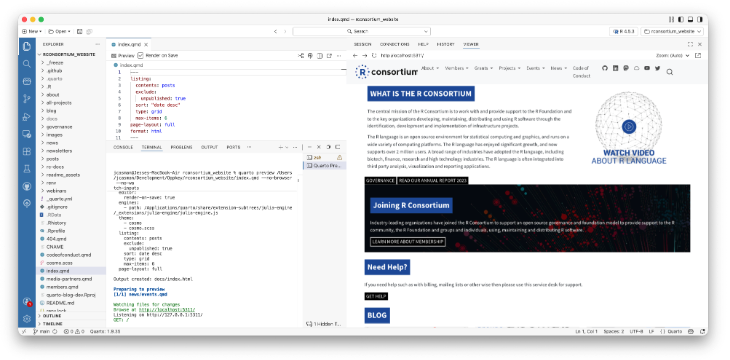The width and height of the screenshot is (730, 360).
Task: Click the Get Help button
Action: pos(376,296)
